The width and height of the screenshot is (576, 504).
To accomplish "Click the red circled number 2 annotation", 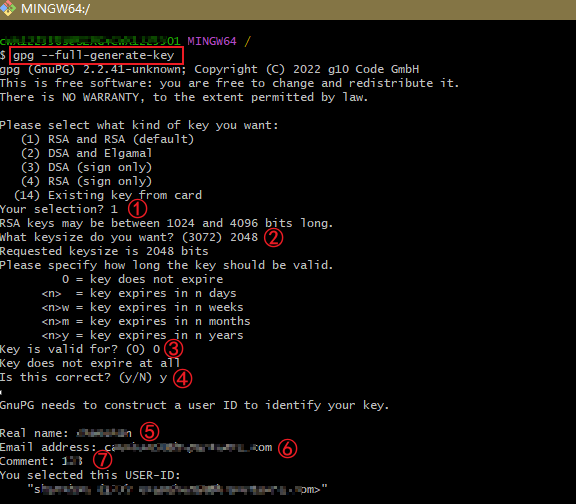I will [x=274, y=238].
